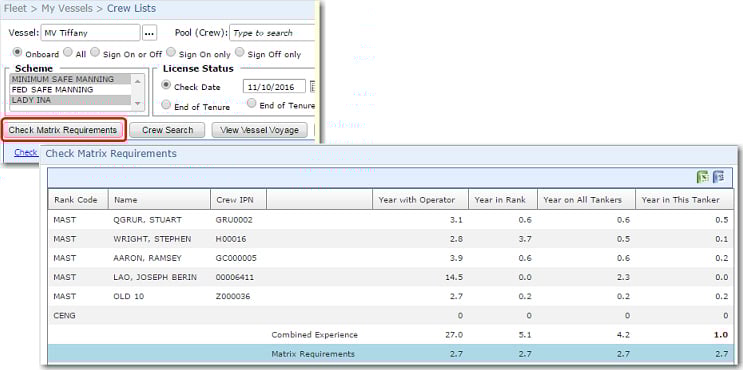Select the LAO, JOSEPH BERIN row name
This screenshot has width=743, height=370.
click(x=155, y=277)
